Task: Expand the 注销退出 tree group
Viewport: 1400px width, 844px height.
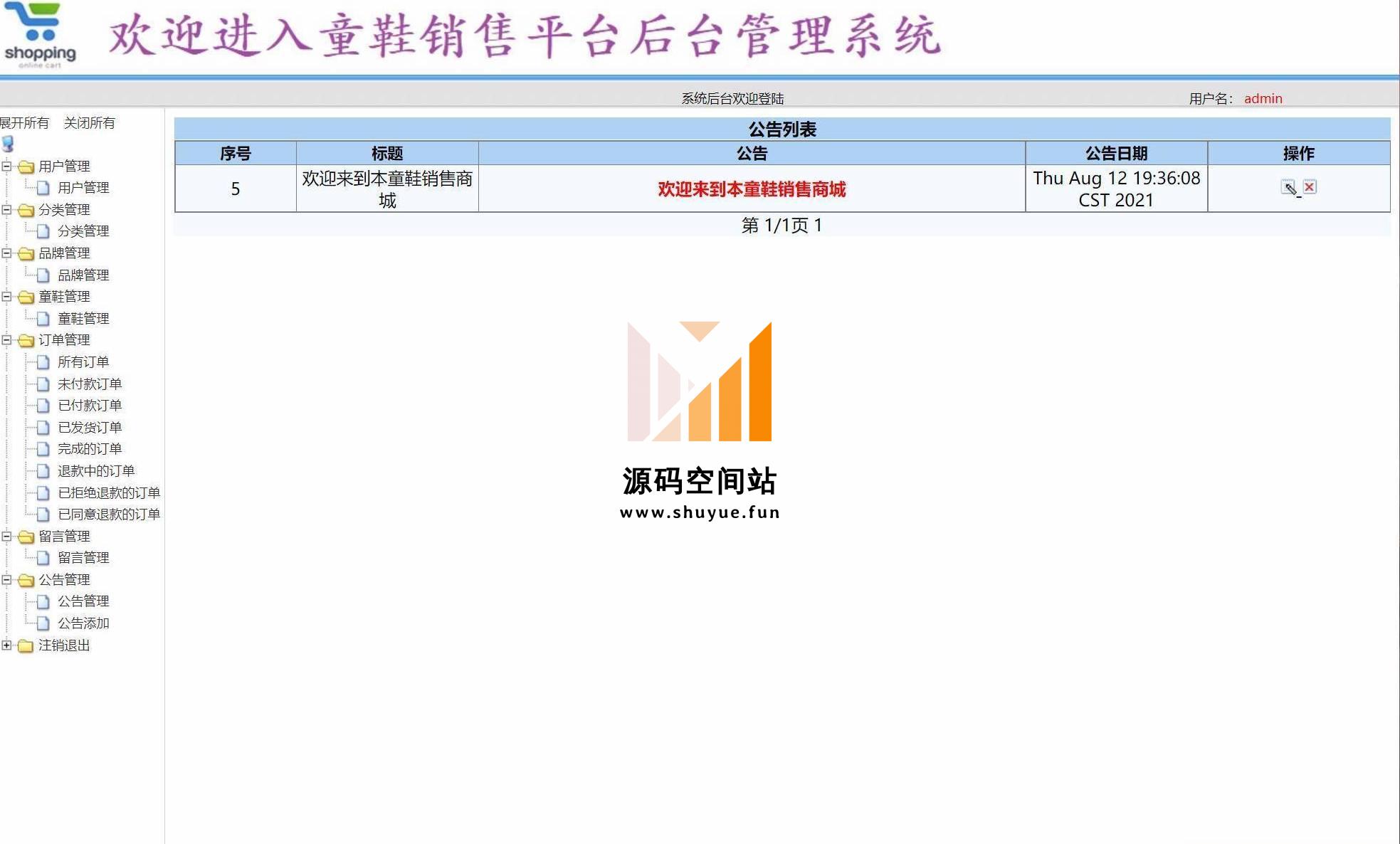Action: (6, 645)
